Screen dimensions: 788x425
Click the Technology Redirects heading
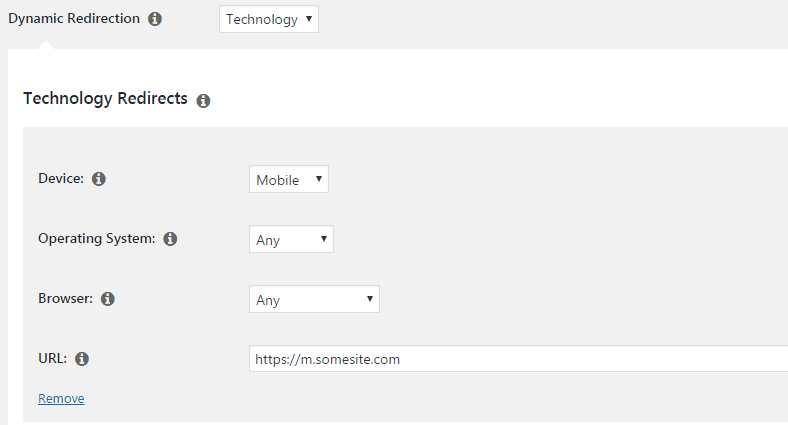[105, 98]
